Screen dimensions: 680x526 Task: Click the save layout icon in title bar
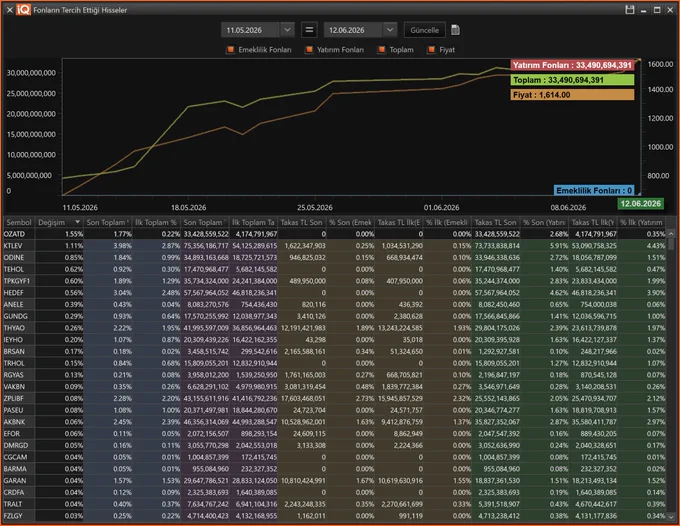[x=630, y=10]
